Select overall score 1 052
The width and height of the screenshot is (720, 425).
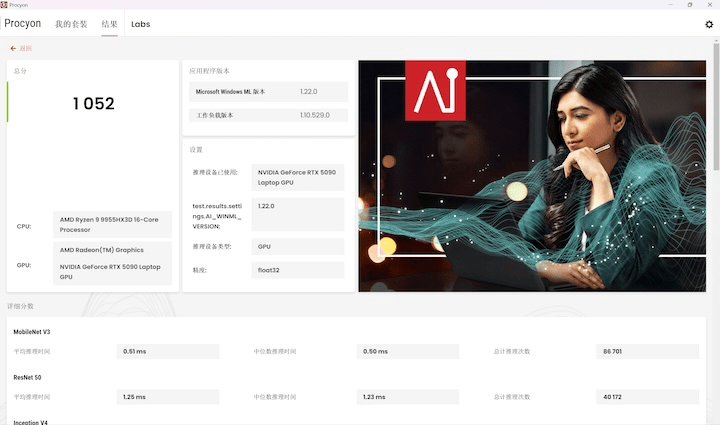94,103
